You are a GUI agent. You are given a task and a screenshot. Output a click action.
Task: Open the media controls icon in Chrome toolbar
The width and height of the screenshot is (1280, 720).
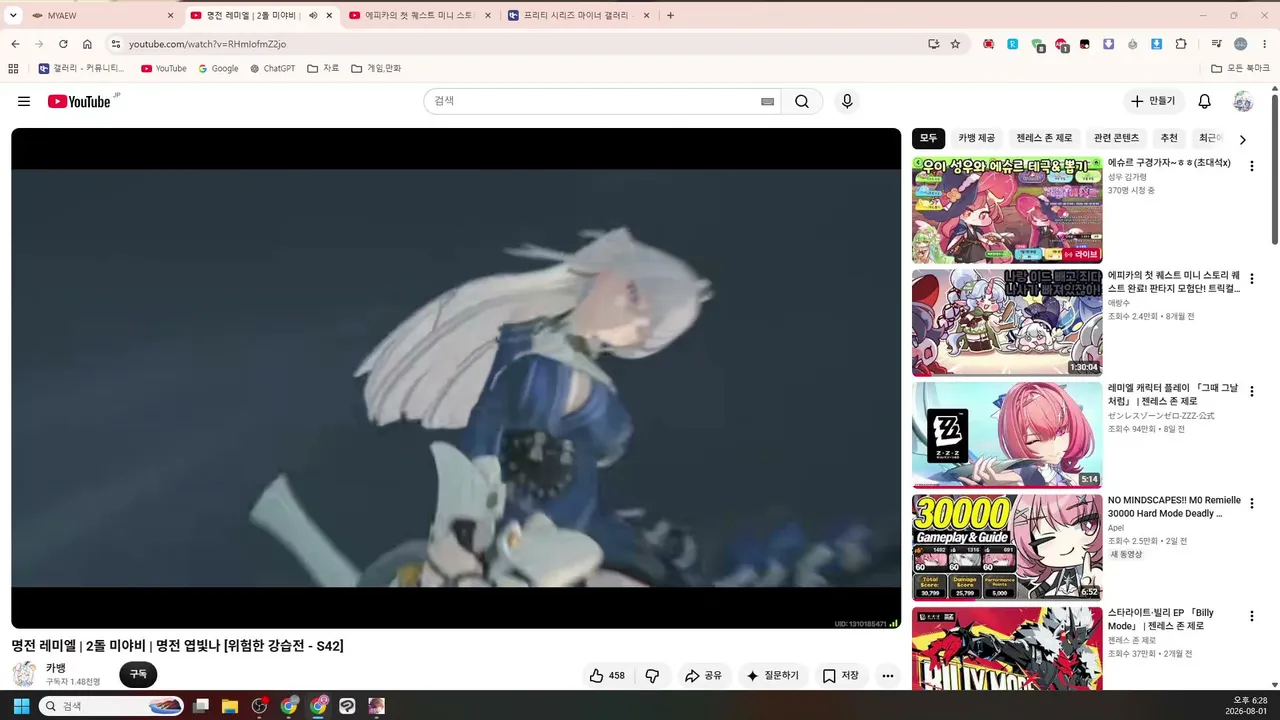1216,44
